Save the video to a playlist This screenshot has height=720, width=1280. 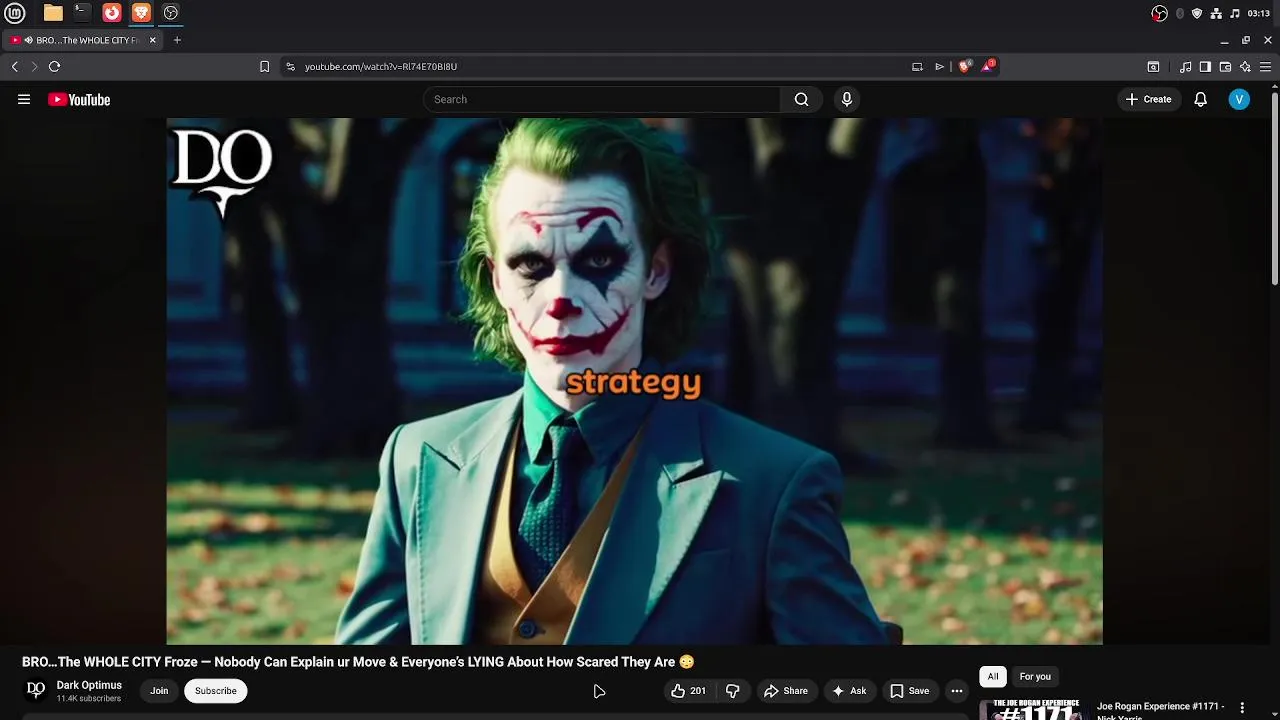coord(909,691)
